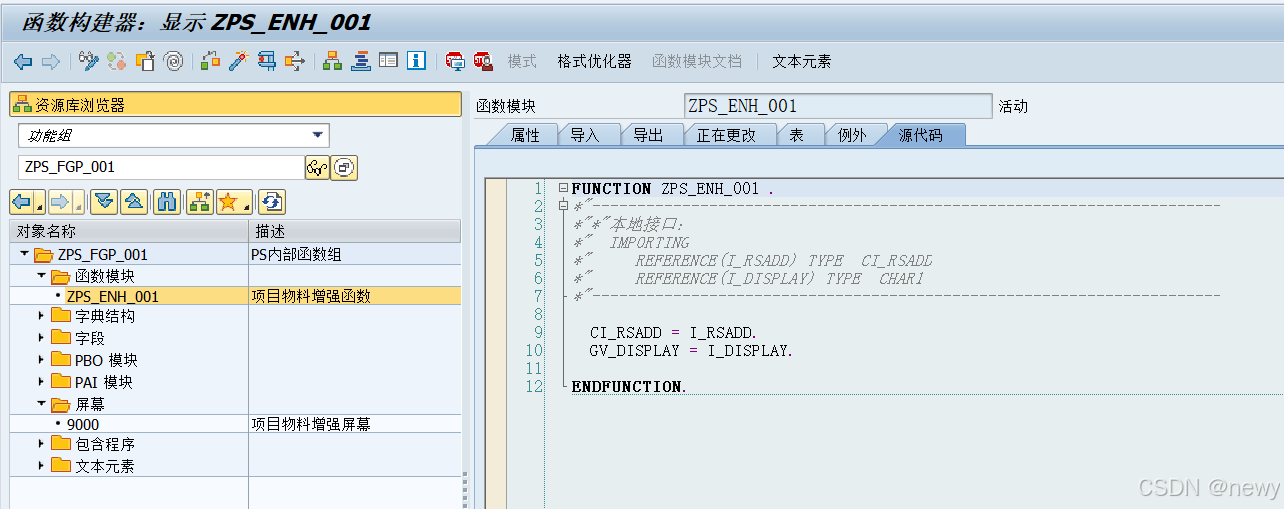Screen dimensions: 1284x509
Task: Click the Display Object List hierarchy icon
Action: [x=332, y=61]
